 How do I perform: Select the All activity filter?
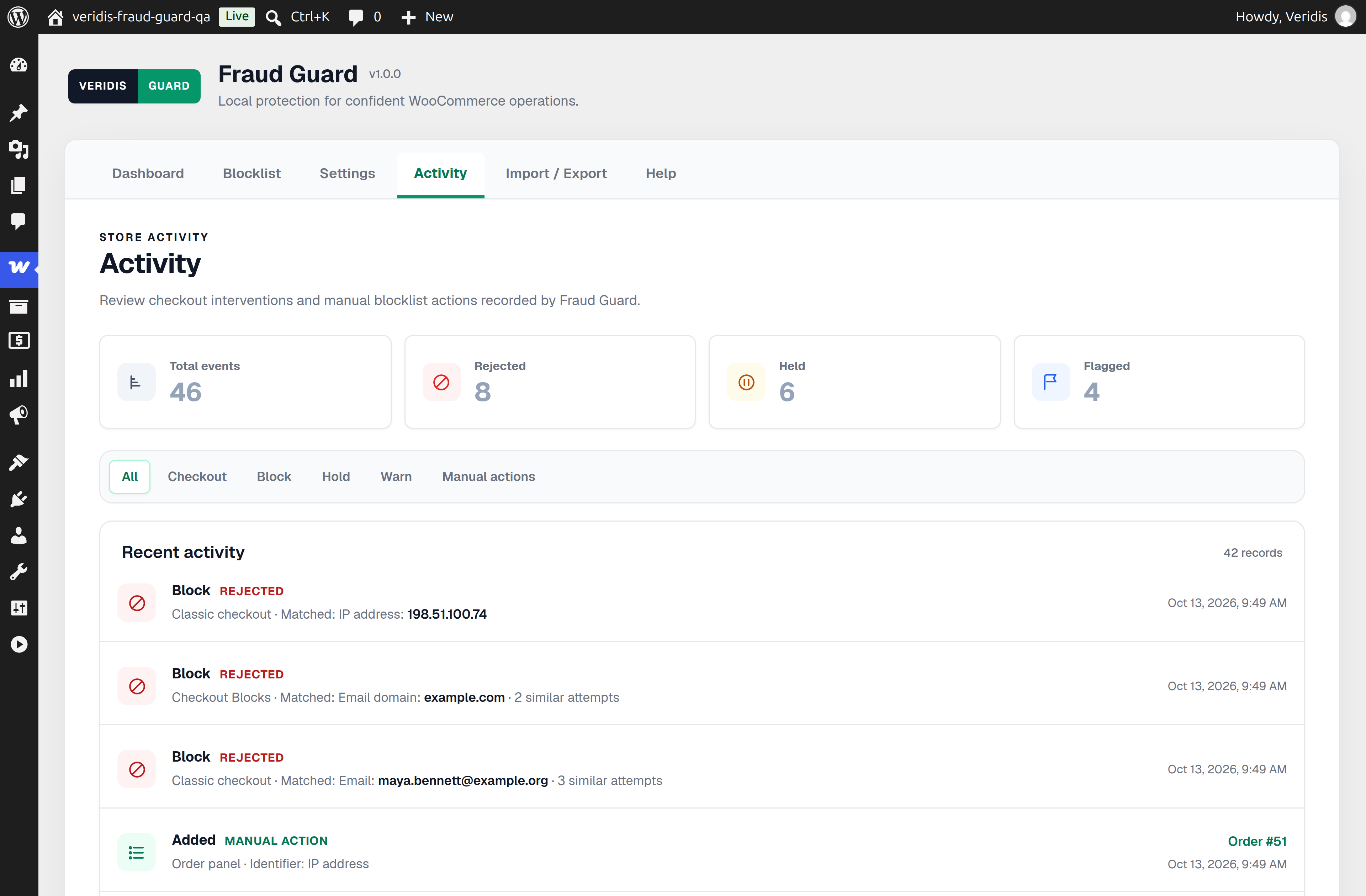pyautogui.click(x=130, y=477)
